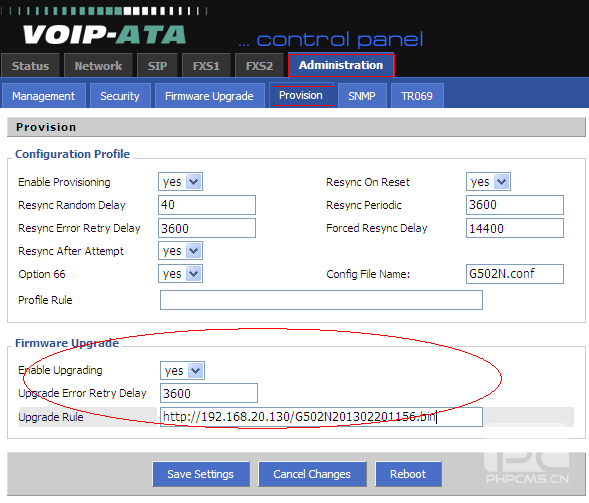Click the Enable Upgrading label

click(x=60, y=370)
